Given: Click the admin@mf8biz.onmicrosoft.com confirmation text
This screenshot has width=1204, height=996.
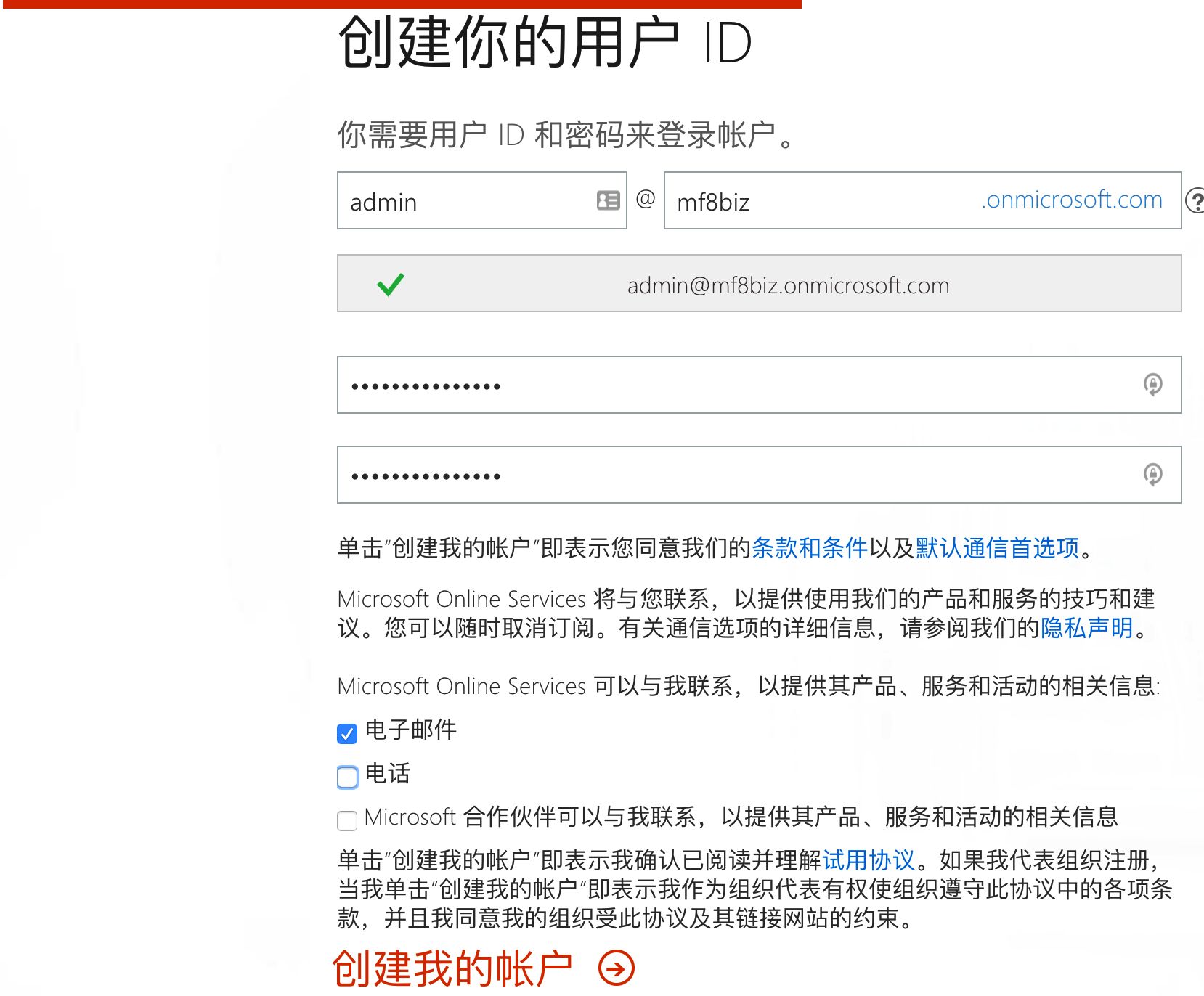Looking at the screenshot, I should tap(788, 285).
